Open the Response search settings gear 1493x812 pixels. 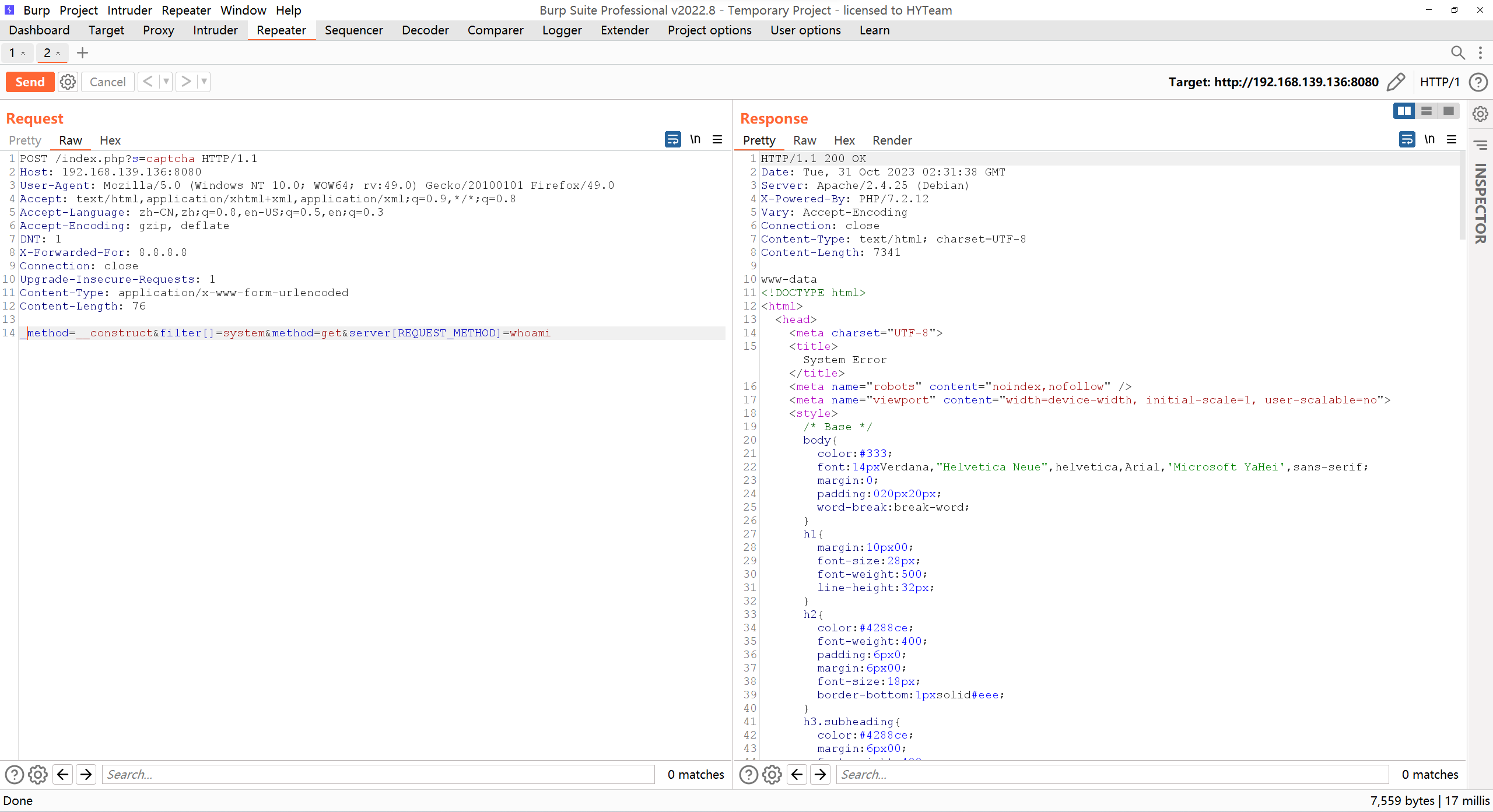coord(772,775)
